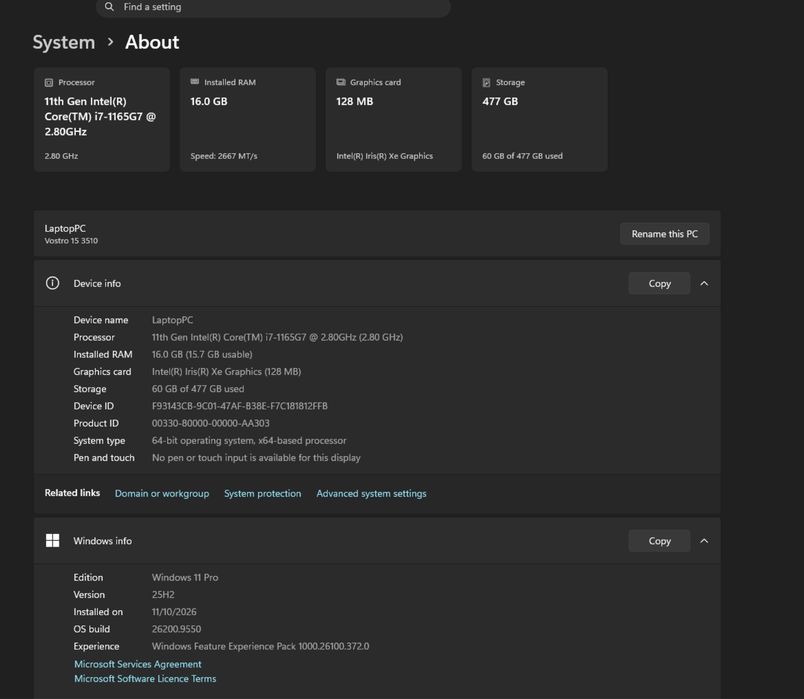Viewport: 804px width, 699px height.
Task: Click the search magnifier icon
Action: coord(109,7)
